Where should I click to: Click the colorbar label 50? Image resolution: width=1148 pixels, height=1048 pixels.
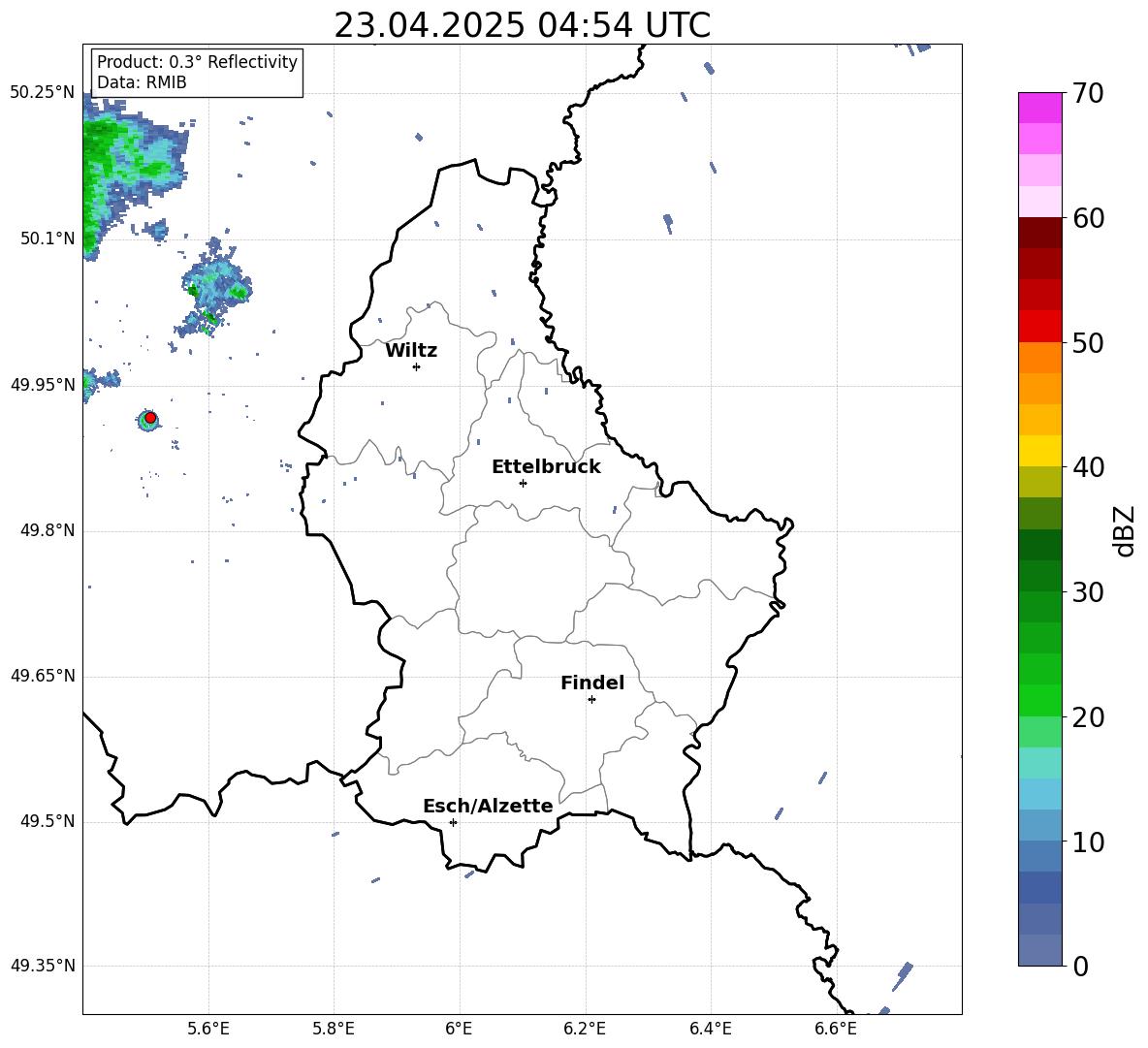point(1088,342)
